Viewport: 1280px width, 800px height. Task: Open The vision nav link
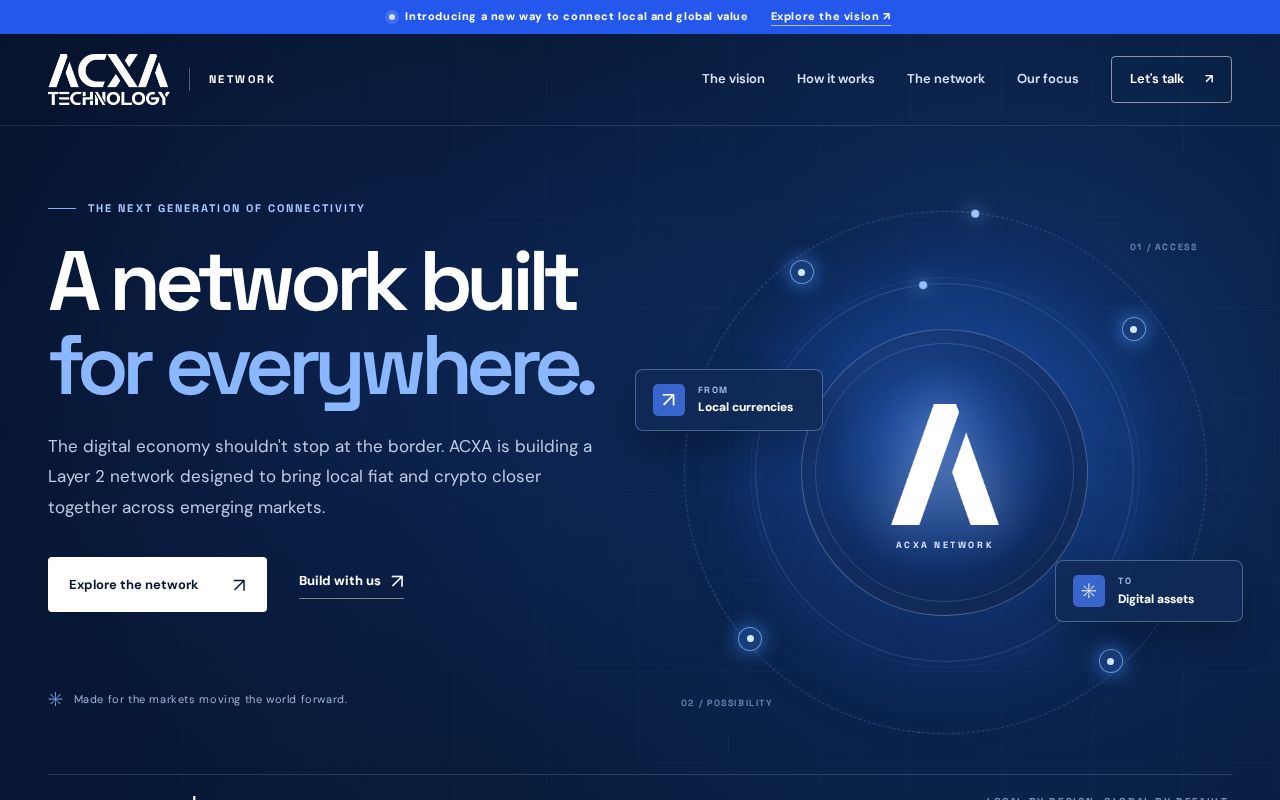tap(733, 79)
